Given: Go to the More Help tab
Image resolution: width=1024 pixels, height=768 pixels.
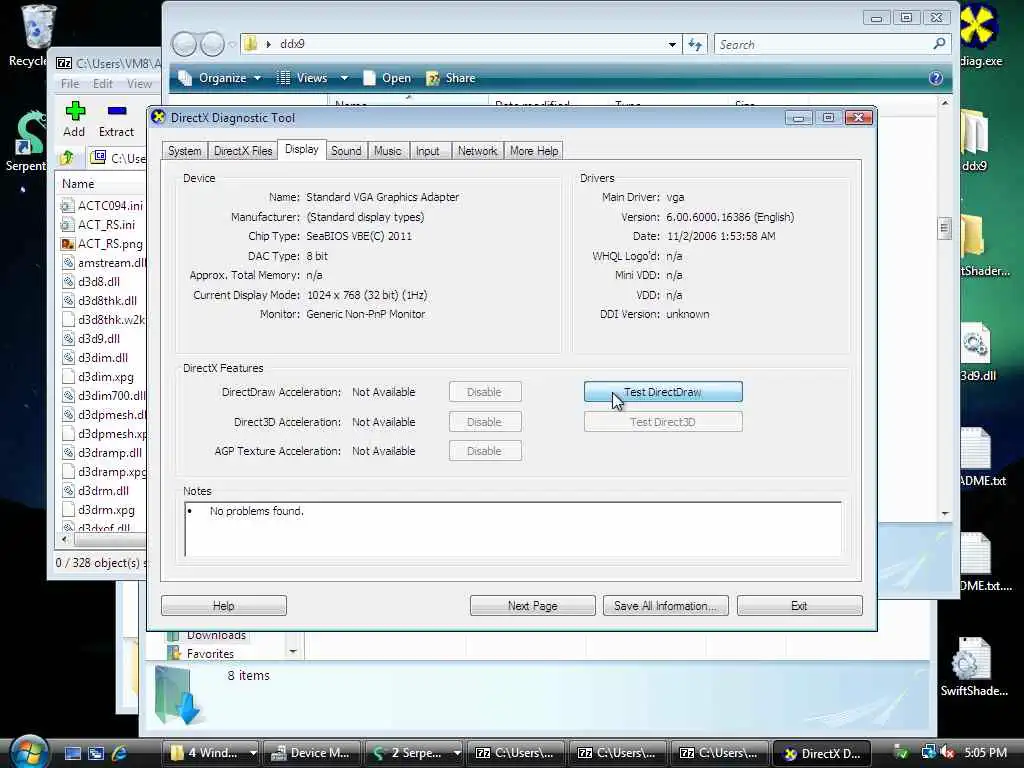Looking at the screenshot, I should point(534,151).
